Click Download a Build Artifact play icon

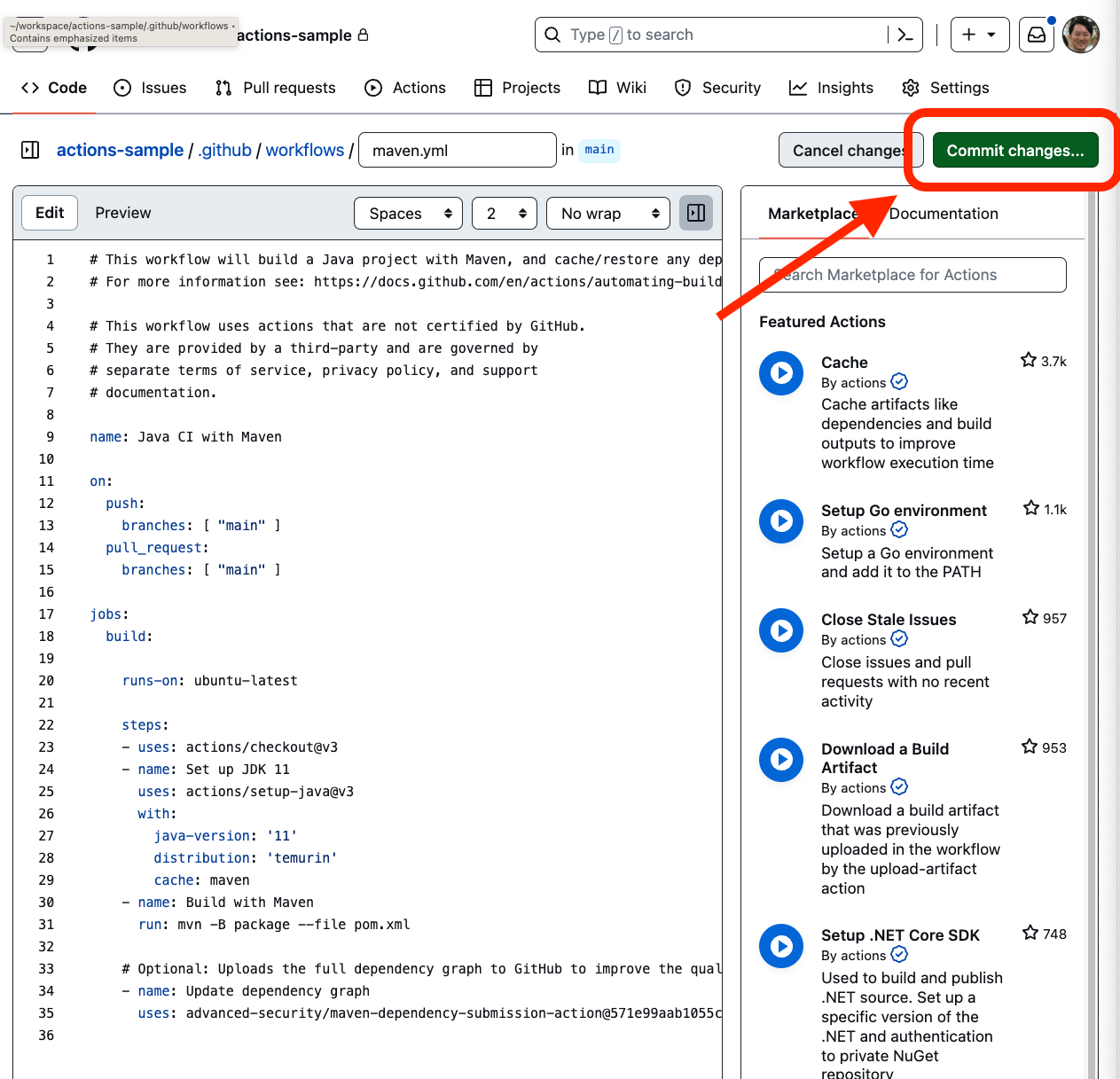781,760
